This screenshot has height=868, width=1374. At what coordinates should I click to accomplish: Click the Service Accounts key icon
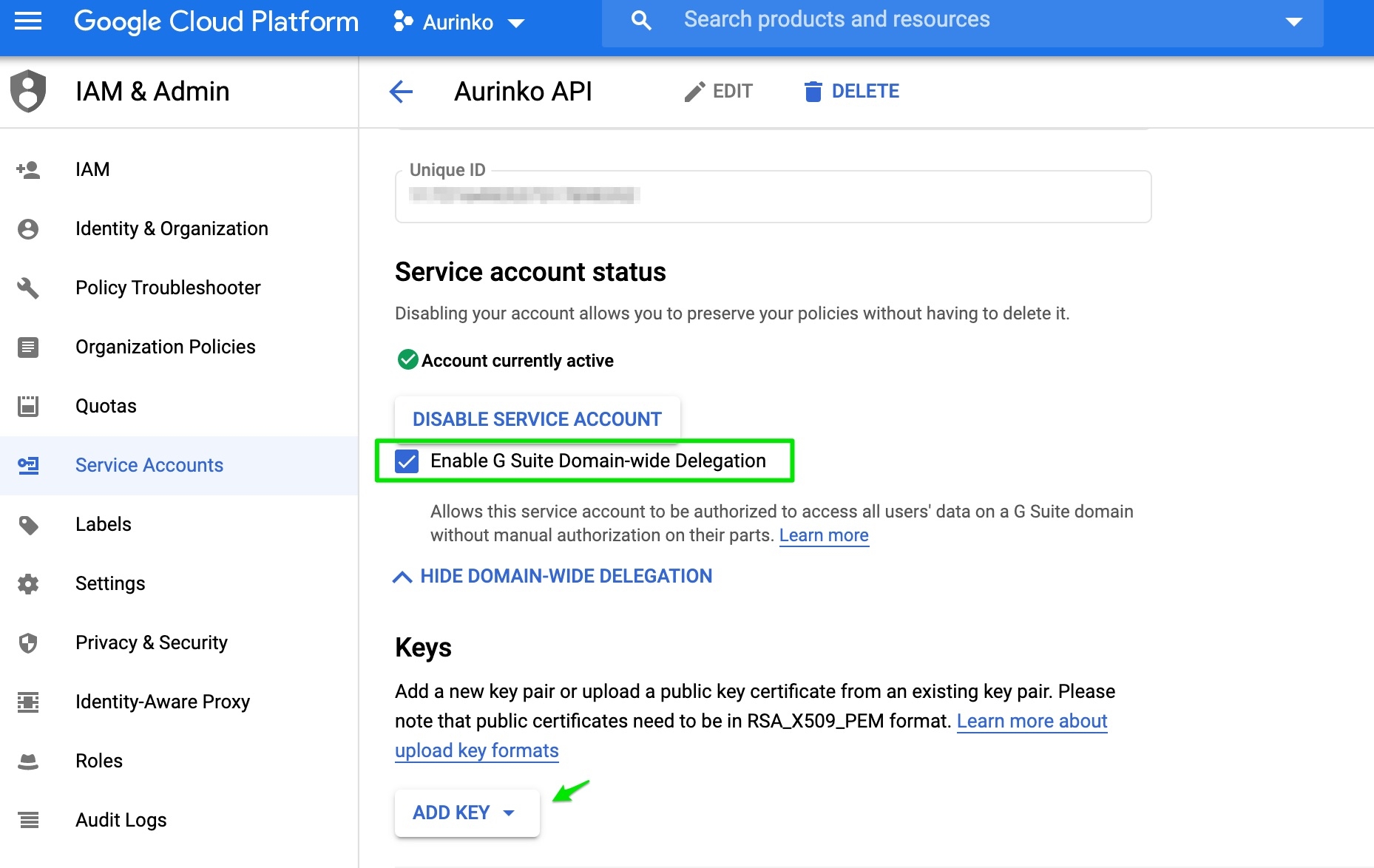pyautogui.click(x=28, y=465)
